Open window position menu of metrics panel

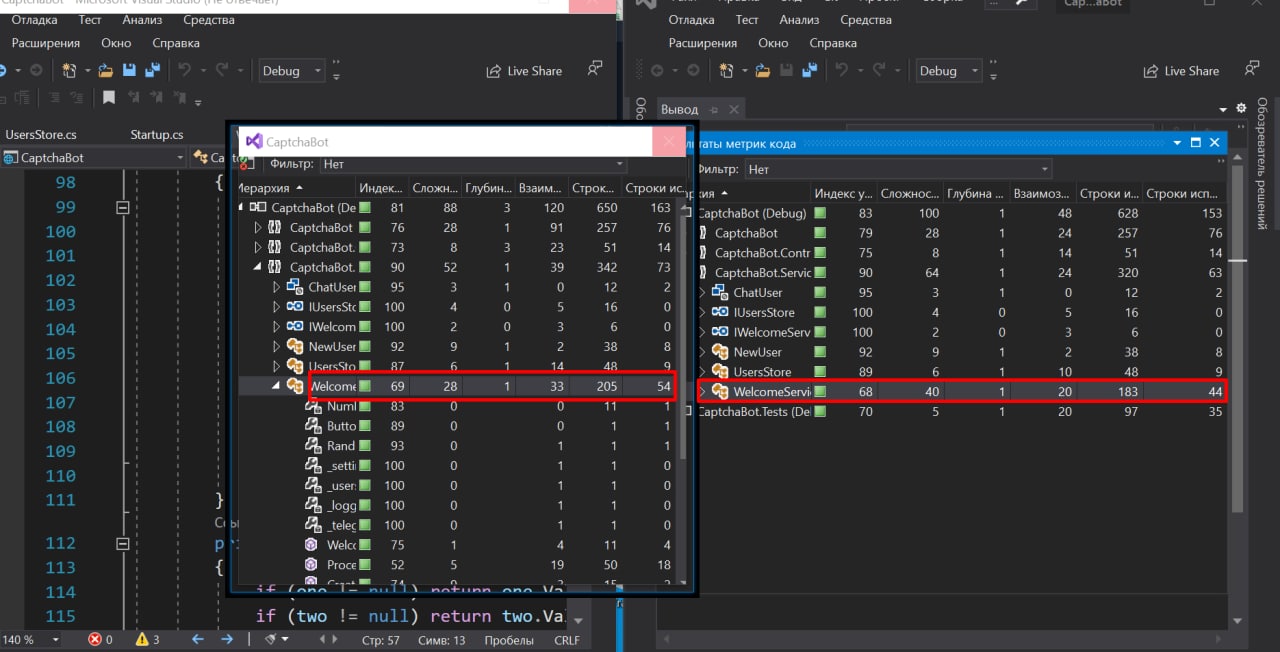[1176, 143]
